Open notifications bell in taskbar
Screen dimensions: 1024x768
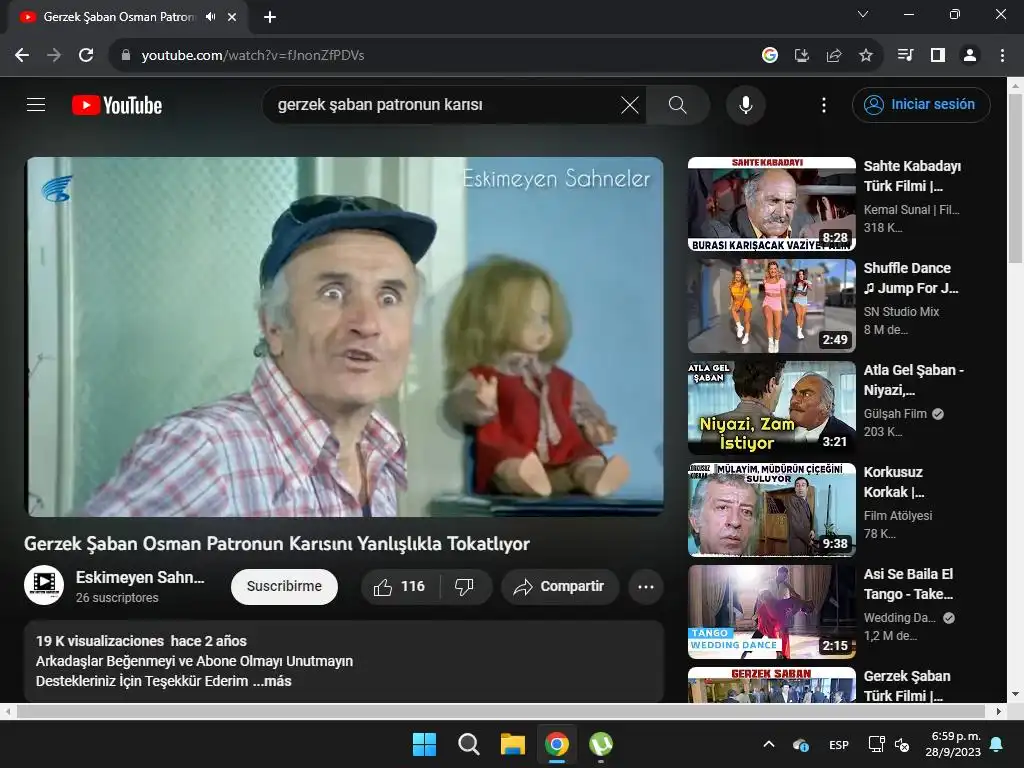click(997, 744)
